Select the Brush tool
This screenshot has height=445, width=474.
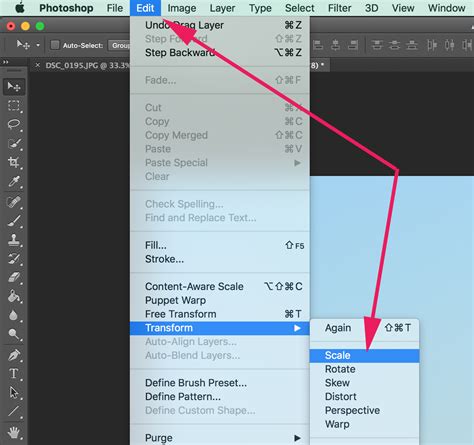14,221
